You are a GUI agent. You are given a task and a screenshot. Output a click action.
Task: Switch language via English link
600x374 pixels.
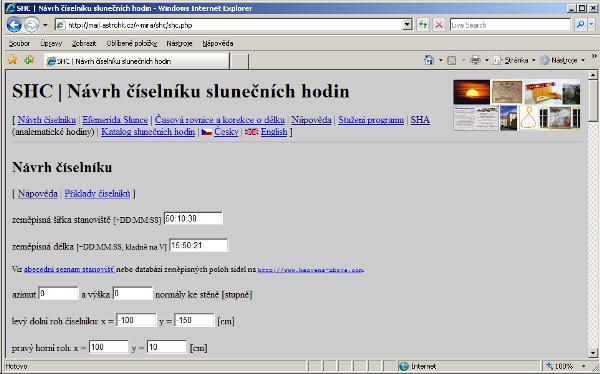(x=274, y=132)
